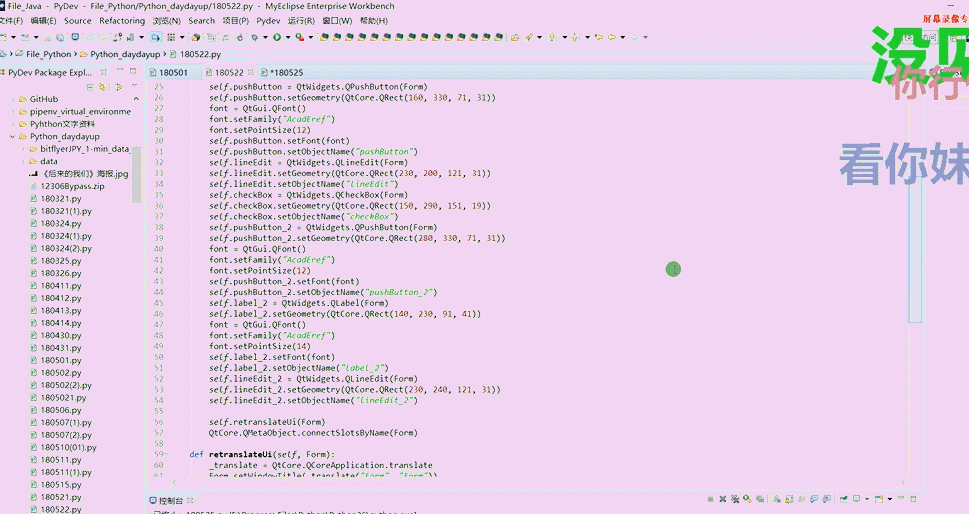
Task: Expand the pipenv_virtual_environme project
Action: 13,111
